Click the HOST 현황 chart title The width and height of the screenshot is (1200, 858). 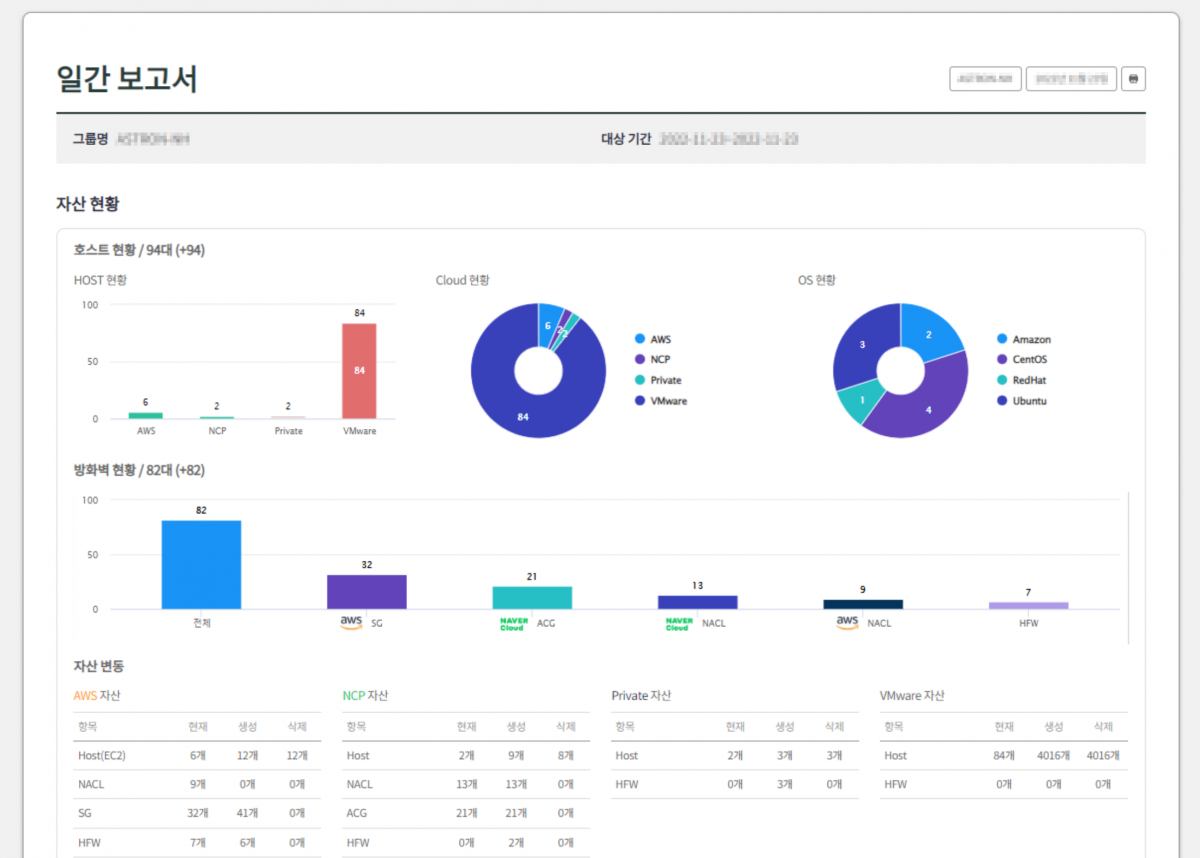(x=100, y=280)
